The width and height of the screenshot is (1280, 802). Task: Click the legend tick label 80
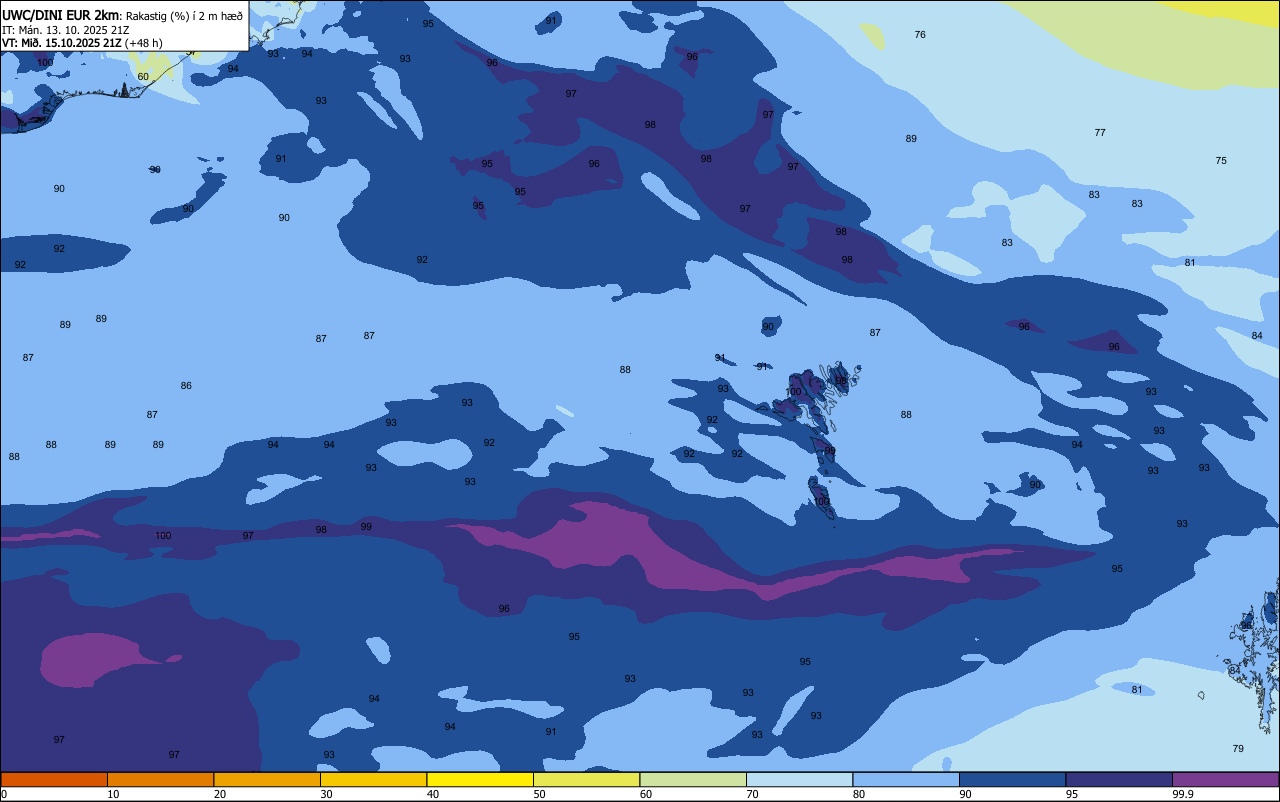[x=859, y=794]
